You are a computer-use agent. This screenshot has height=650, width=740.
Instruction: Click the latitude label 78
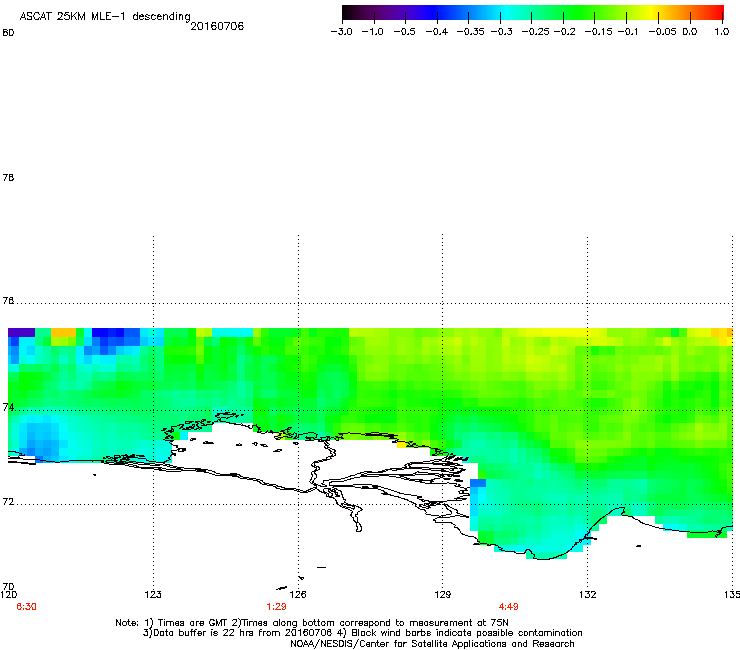click(x=8, y=177)
